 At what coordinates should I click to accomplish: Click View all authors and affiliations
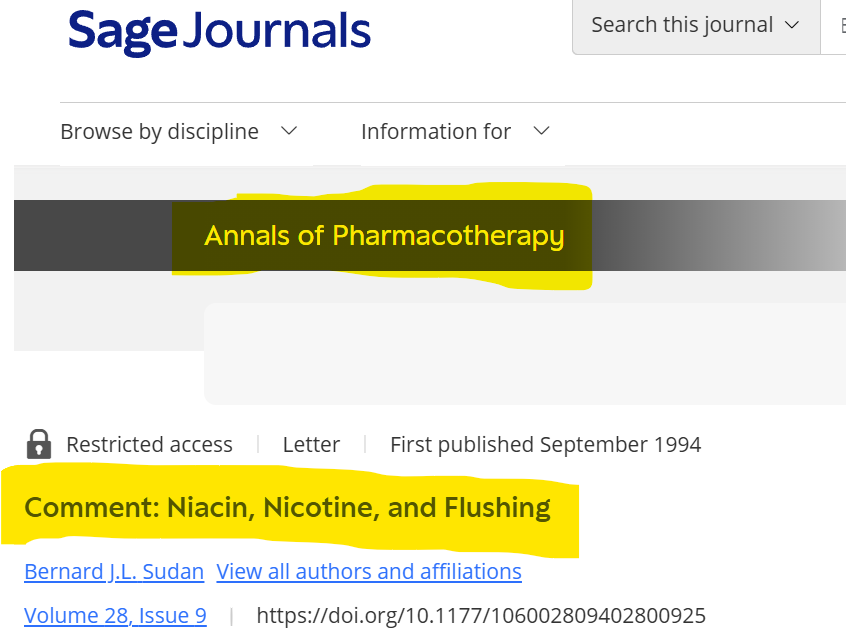(x=369, y=571)
